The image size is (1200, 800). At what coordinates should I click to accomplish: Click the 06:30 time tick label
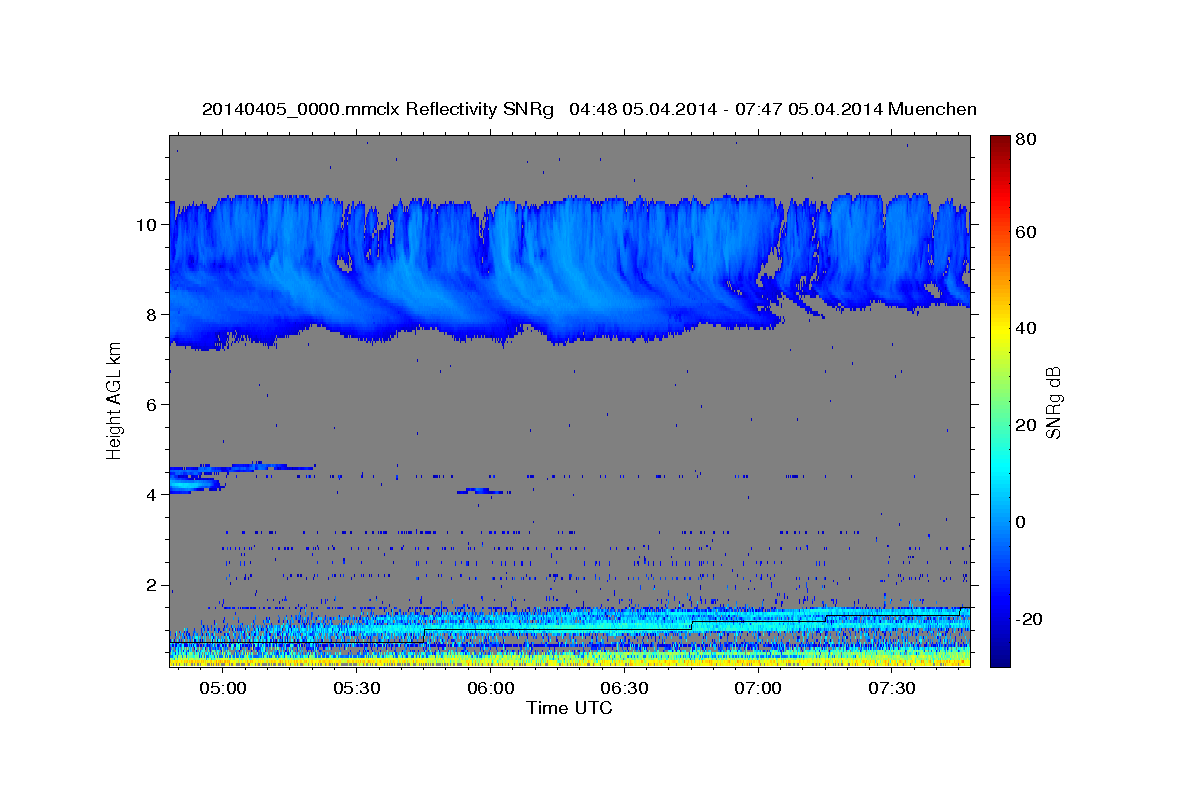624,689
